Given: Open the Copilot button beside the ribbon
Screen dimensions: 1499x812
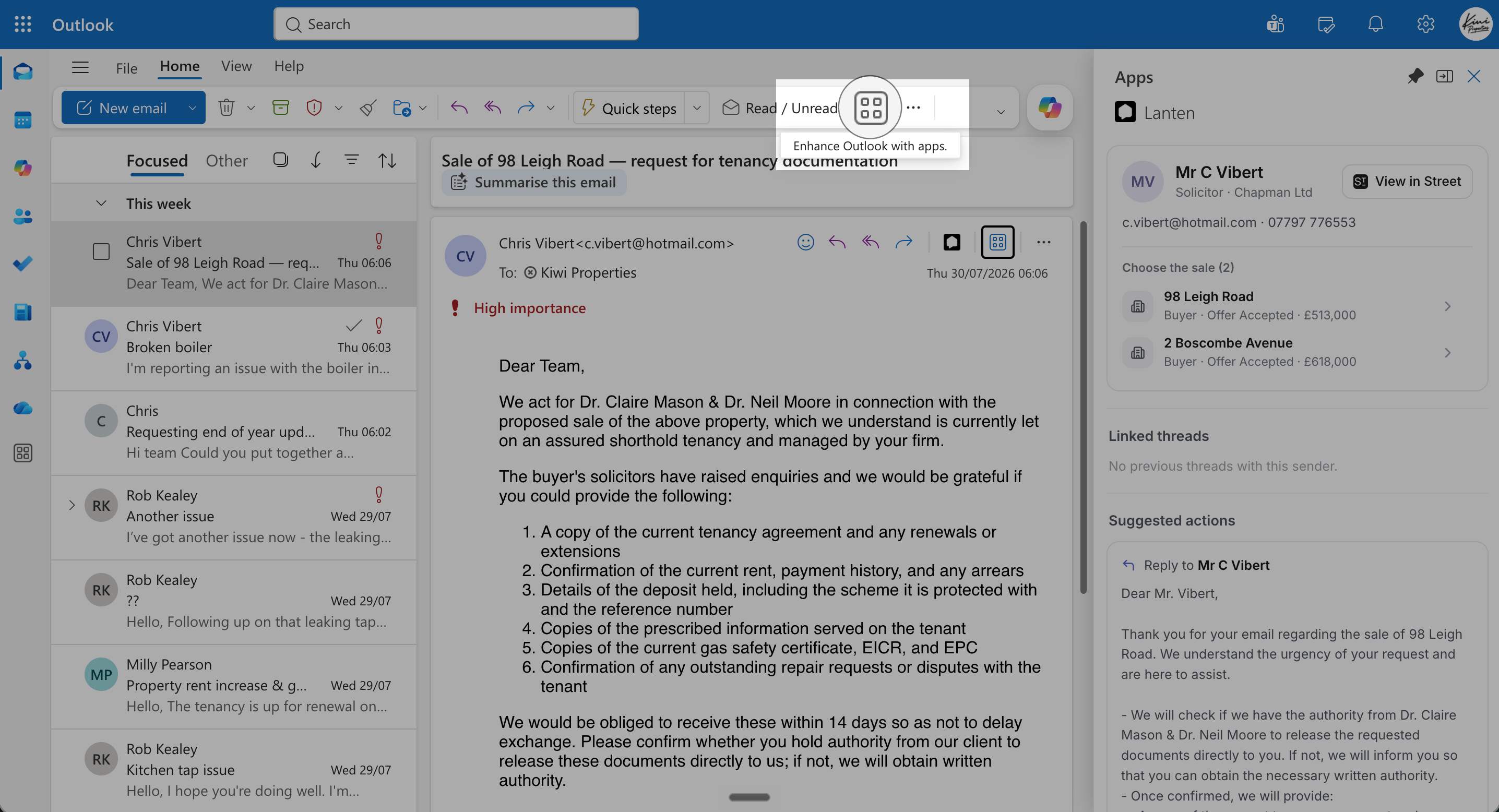Looking at the screenshot, I should coord(1050,108).
